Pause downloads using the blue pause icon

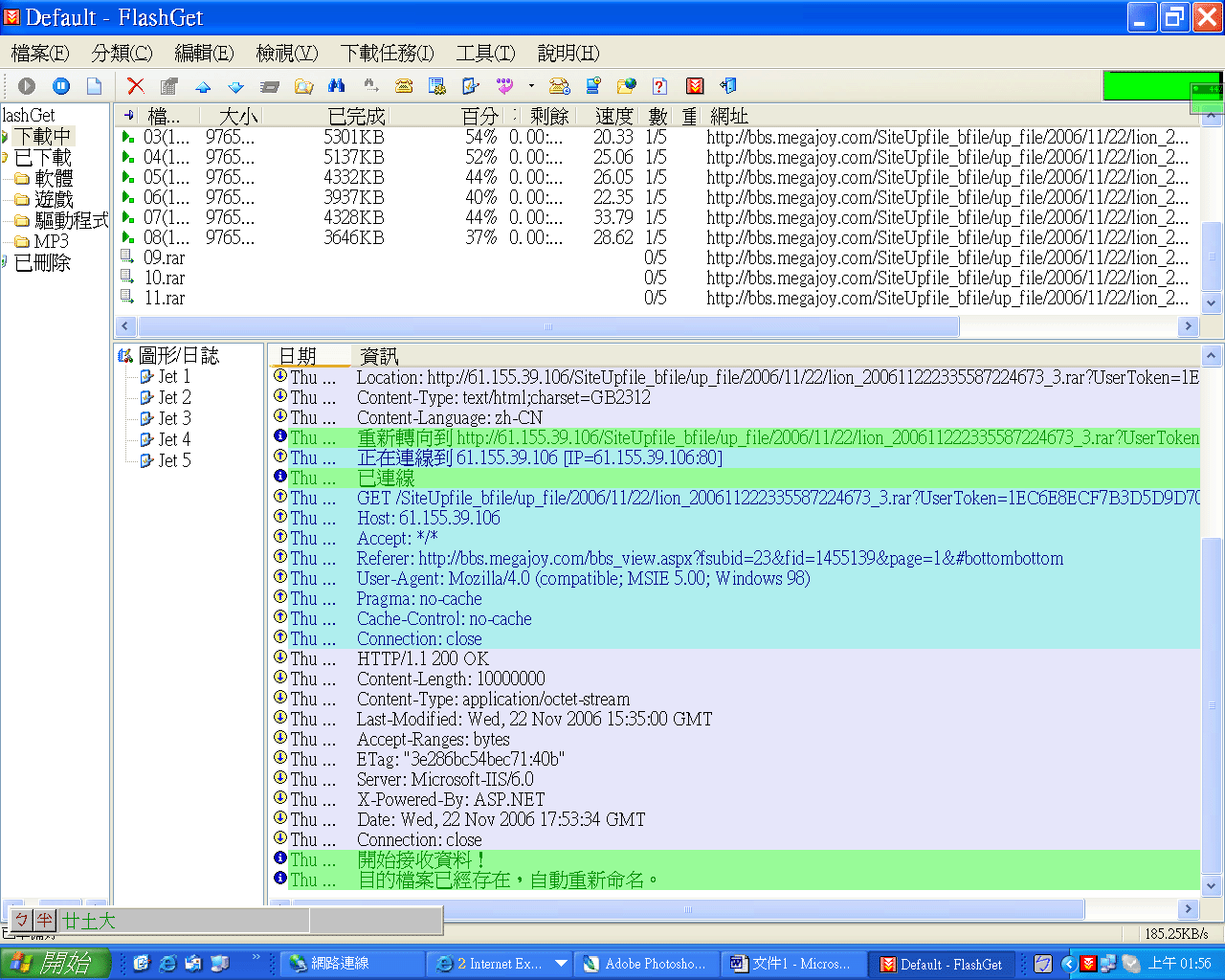pos(61,86)
